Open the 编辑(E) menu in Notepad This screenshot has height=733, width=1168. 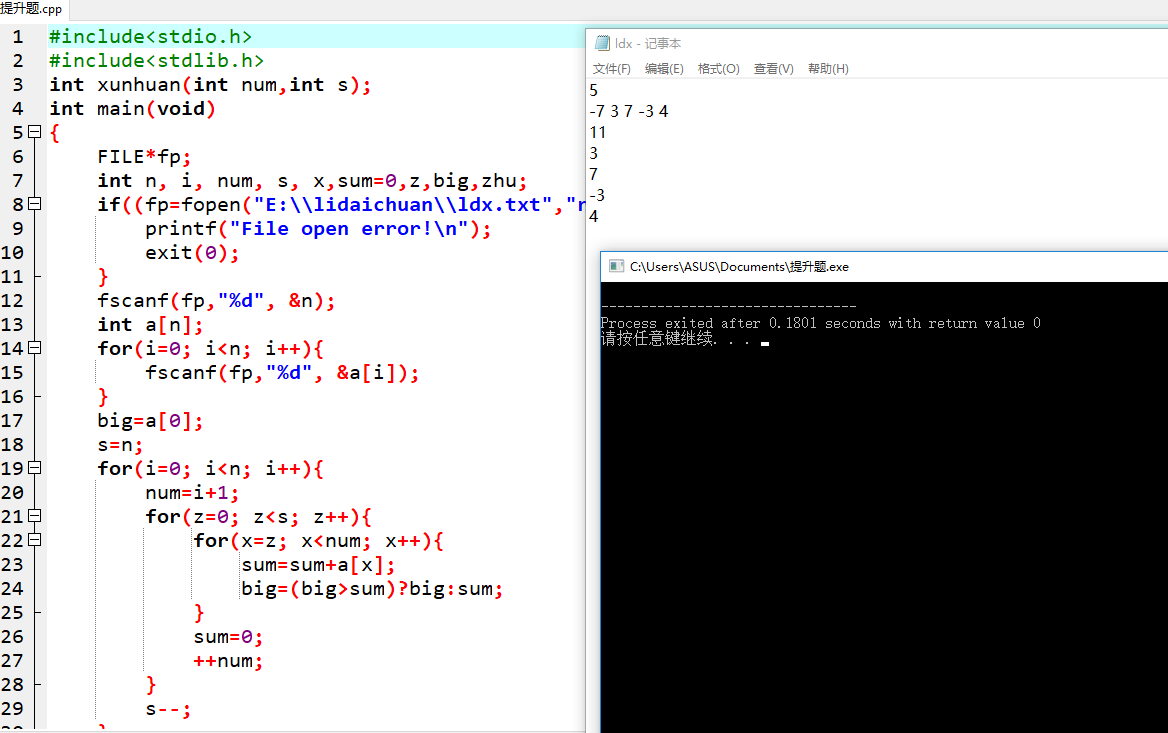(664, 69)
